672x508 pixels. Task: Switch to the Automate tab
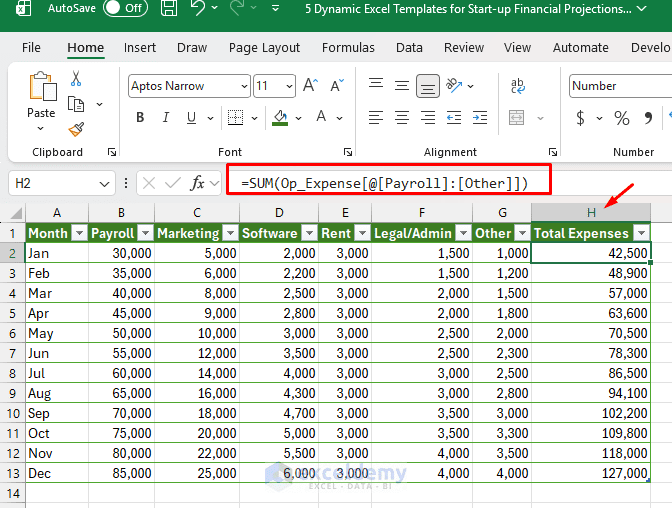(581, 48)
